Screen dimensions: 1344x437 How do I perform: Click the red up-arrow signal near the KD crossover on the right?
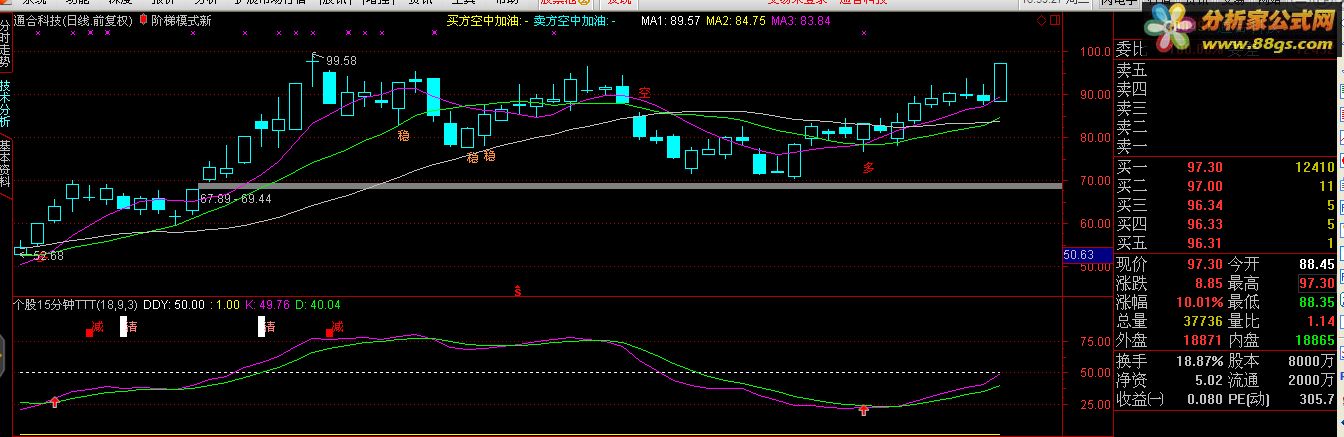click(x=864, y=409)
